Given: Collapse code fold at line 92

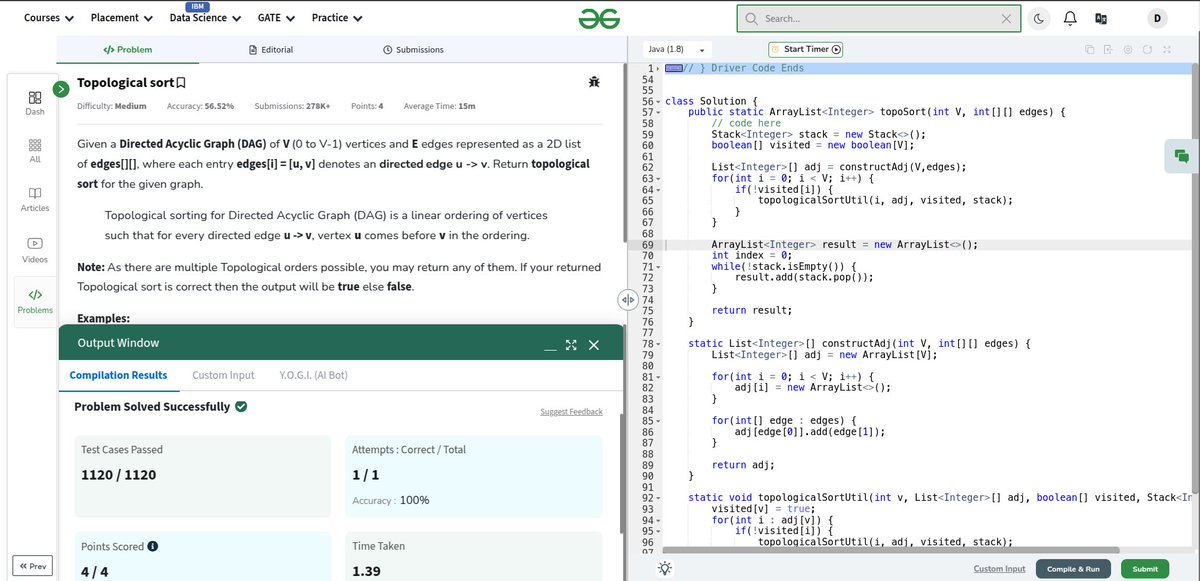Looking at the screenshot, I should tap(659, 498).
